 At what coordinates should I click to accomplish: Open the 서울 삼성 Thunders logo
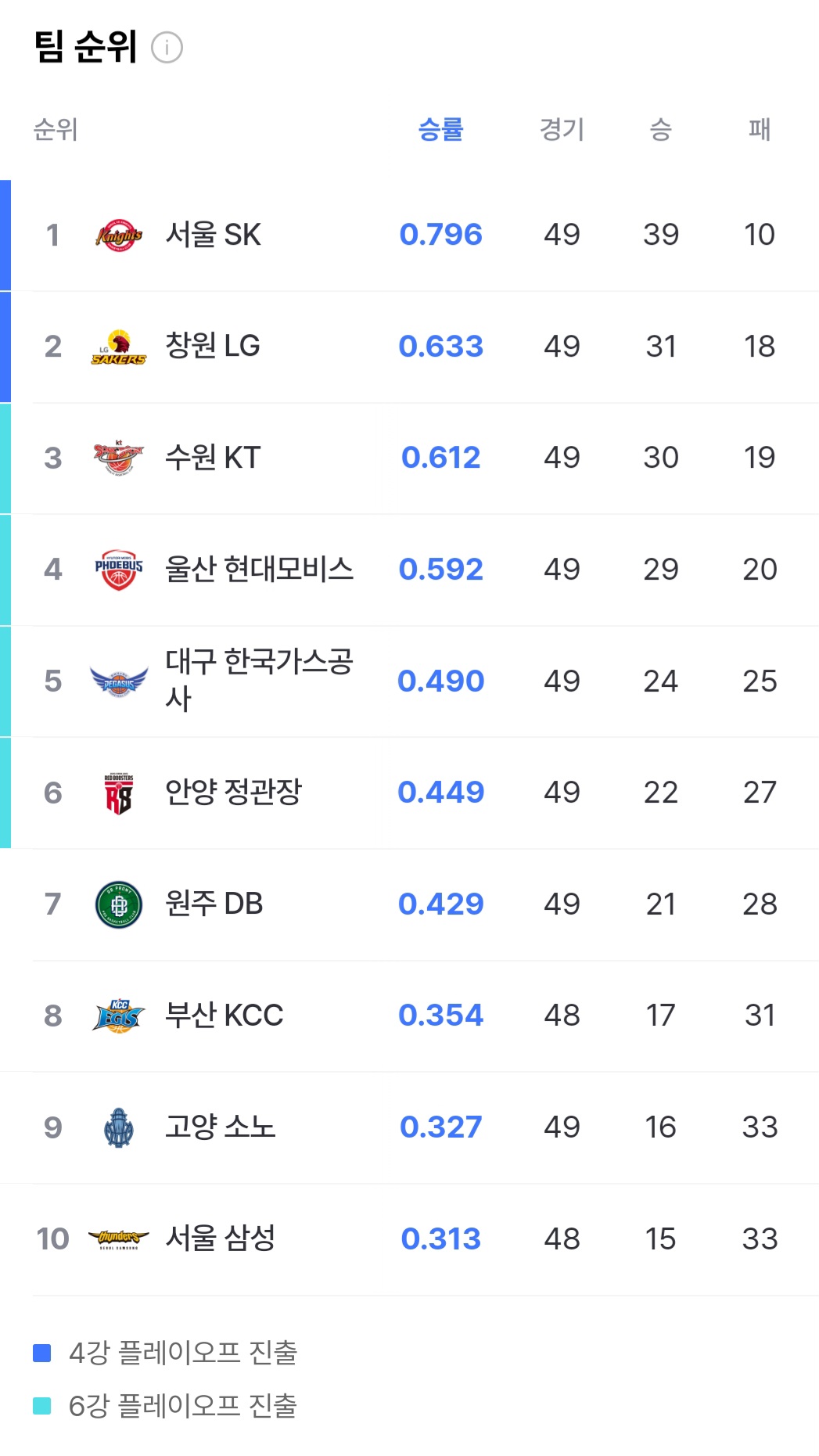click(x=119, y=1239)
